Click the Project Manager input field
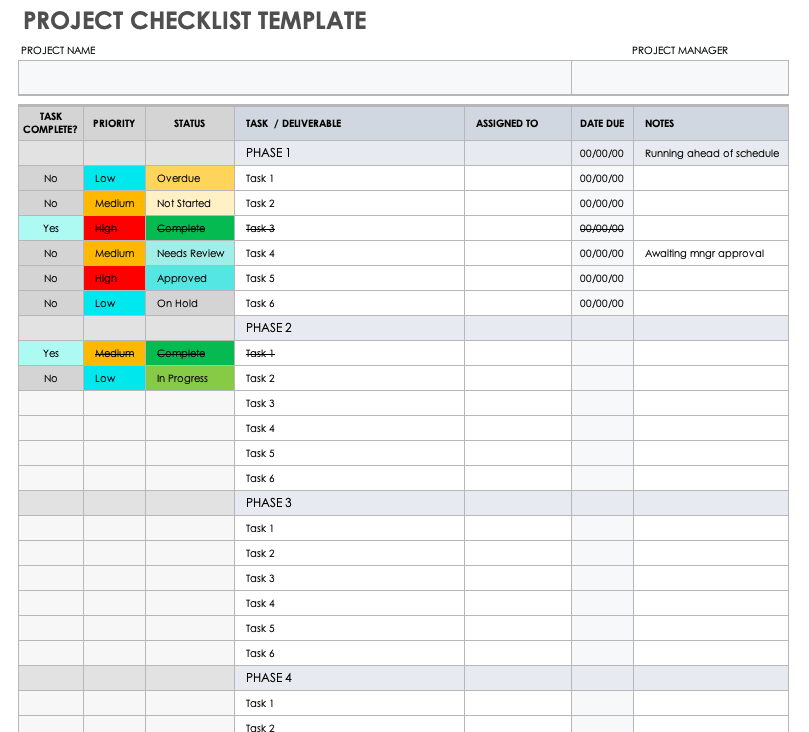Screen dimensions: 809x732 pyautogui.click(x=680, y=78)
